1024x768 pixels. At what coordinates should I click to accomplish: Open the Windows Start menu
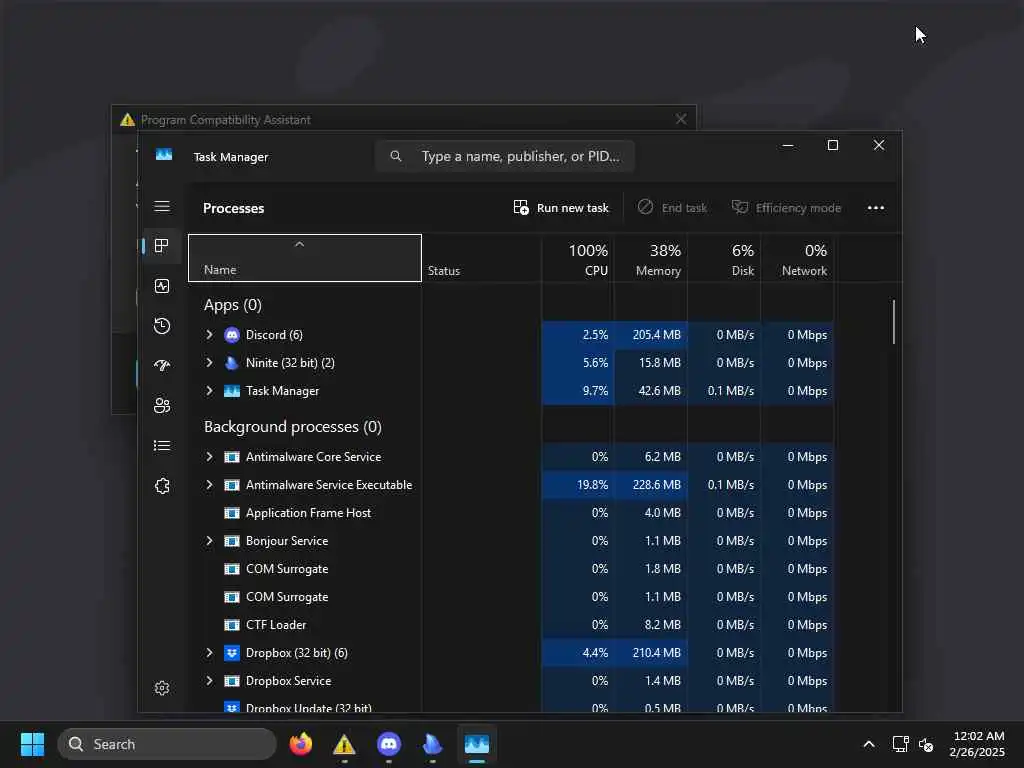[x=32, y=744]
